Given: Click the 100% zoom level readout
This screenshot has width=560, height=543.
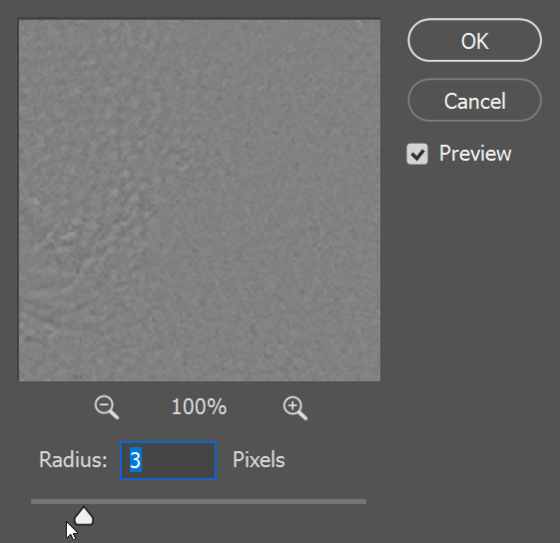Looking at the screenshot, I should (199, 407).
